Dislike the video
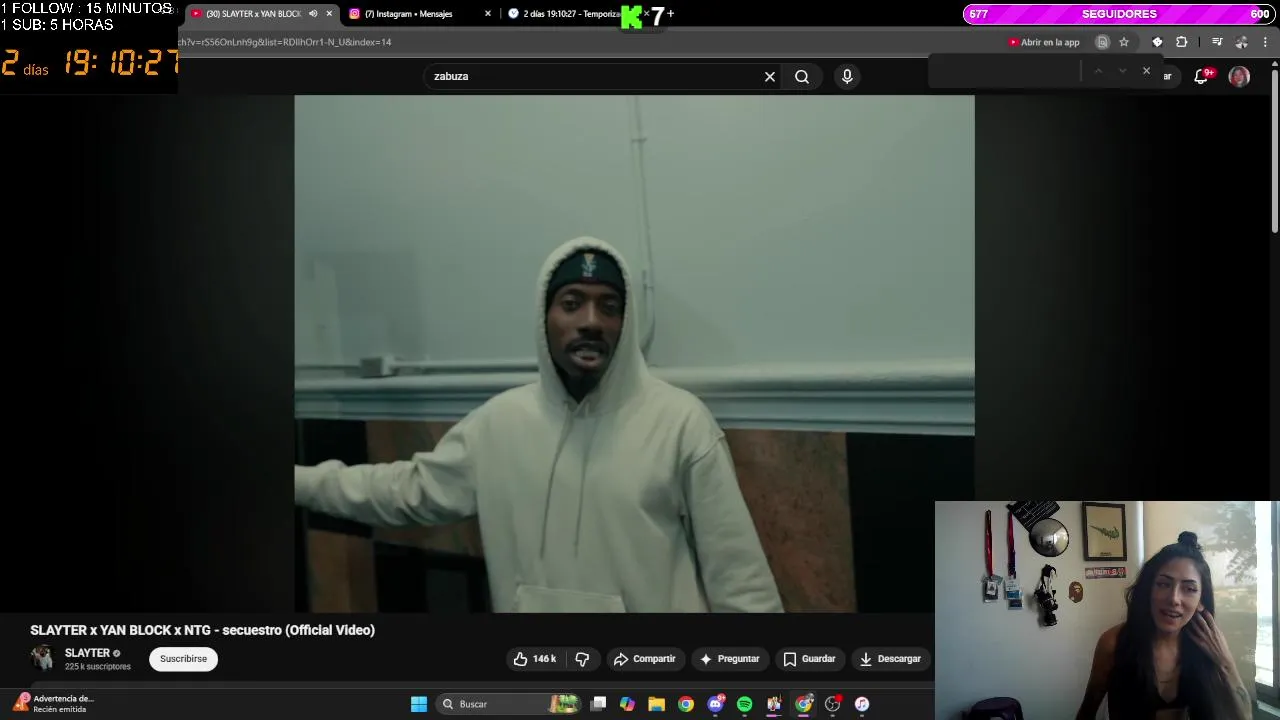The width and height of the screenshot is (1280, 720). pyautogui.click(x=582, y=659)
